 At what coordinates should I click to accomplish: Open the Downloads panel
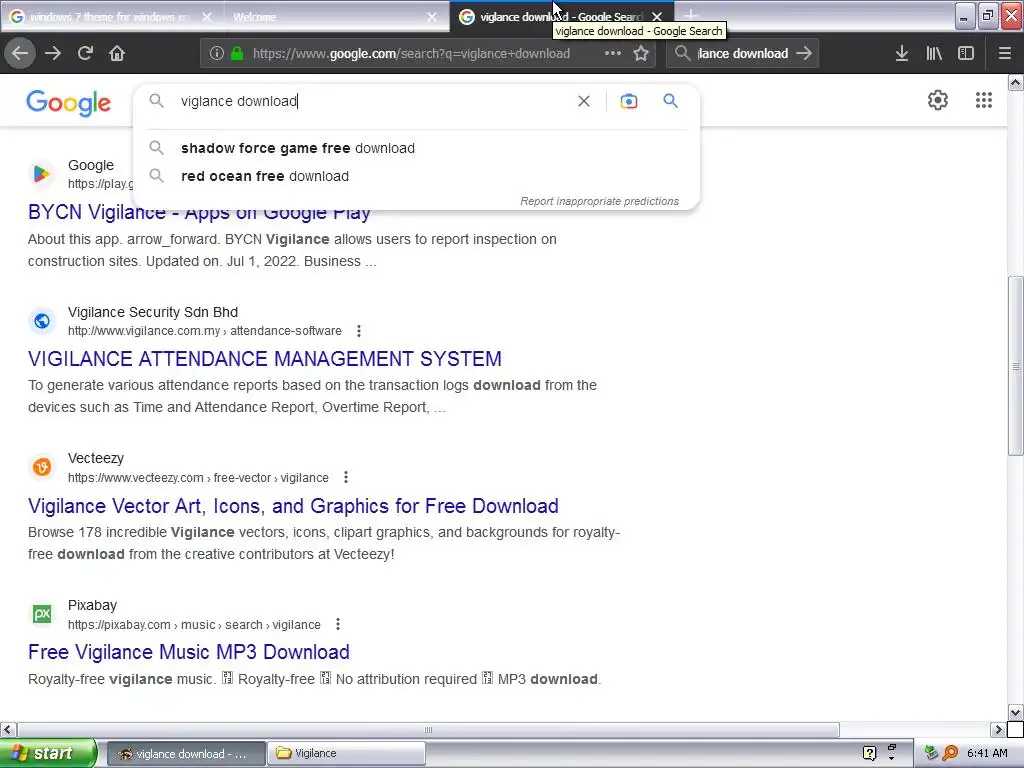tap(902, 54)
